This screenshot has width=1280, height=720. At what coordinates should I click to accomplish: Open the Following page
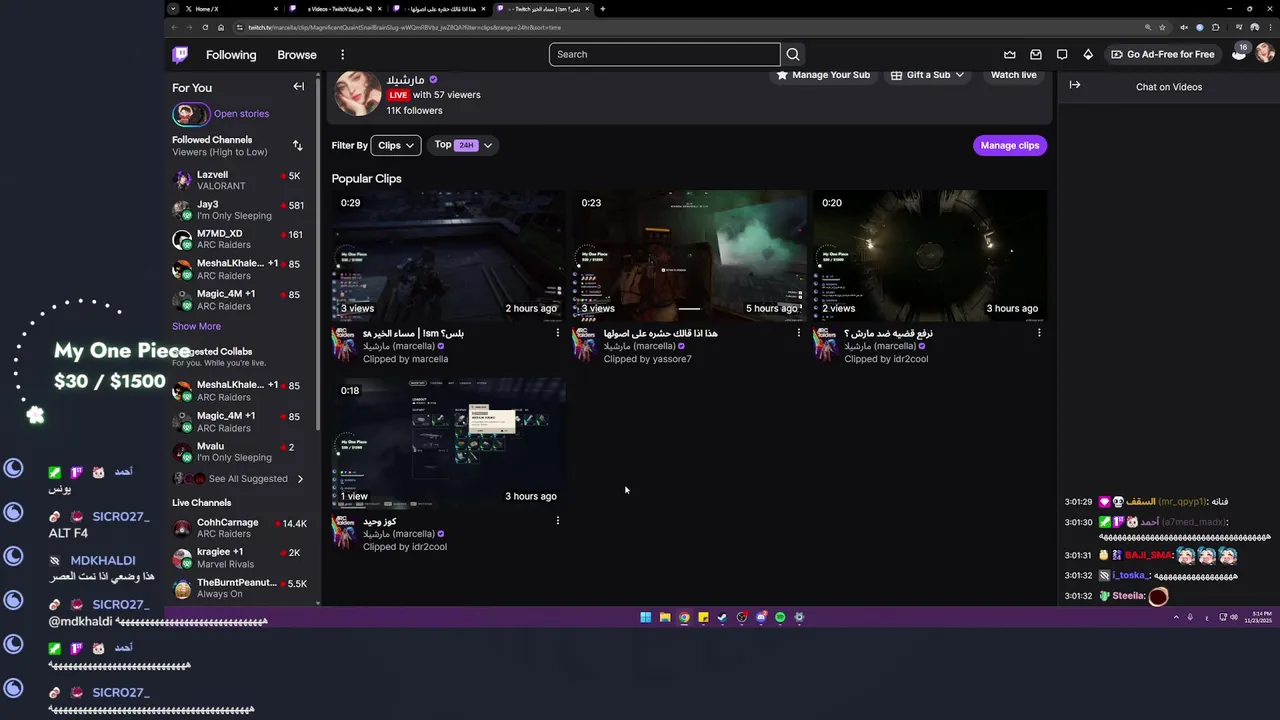pos(231,55)
